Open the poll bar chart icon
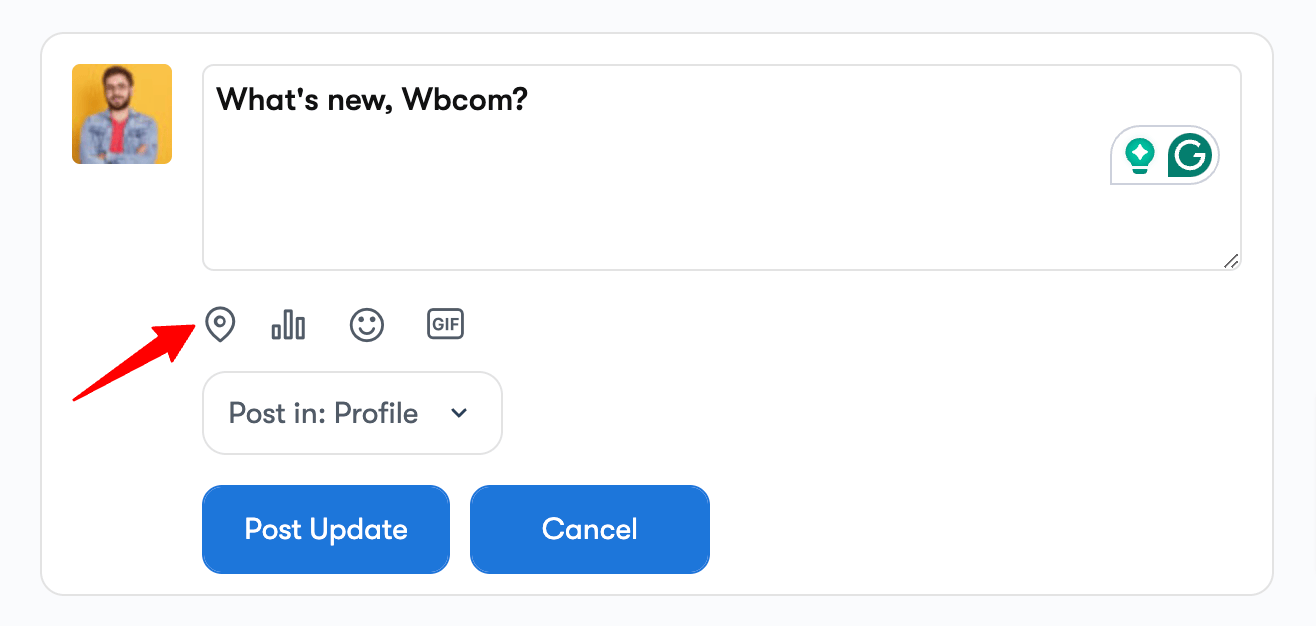The width and height of the screenshot is (1316, 626). click(288, 324)
